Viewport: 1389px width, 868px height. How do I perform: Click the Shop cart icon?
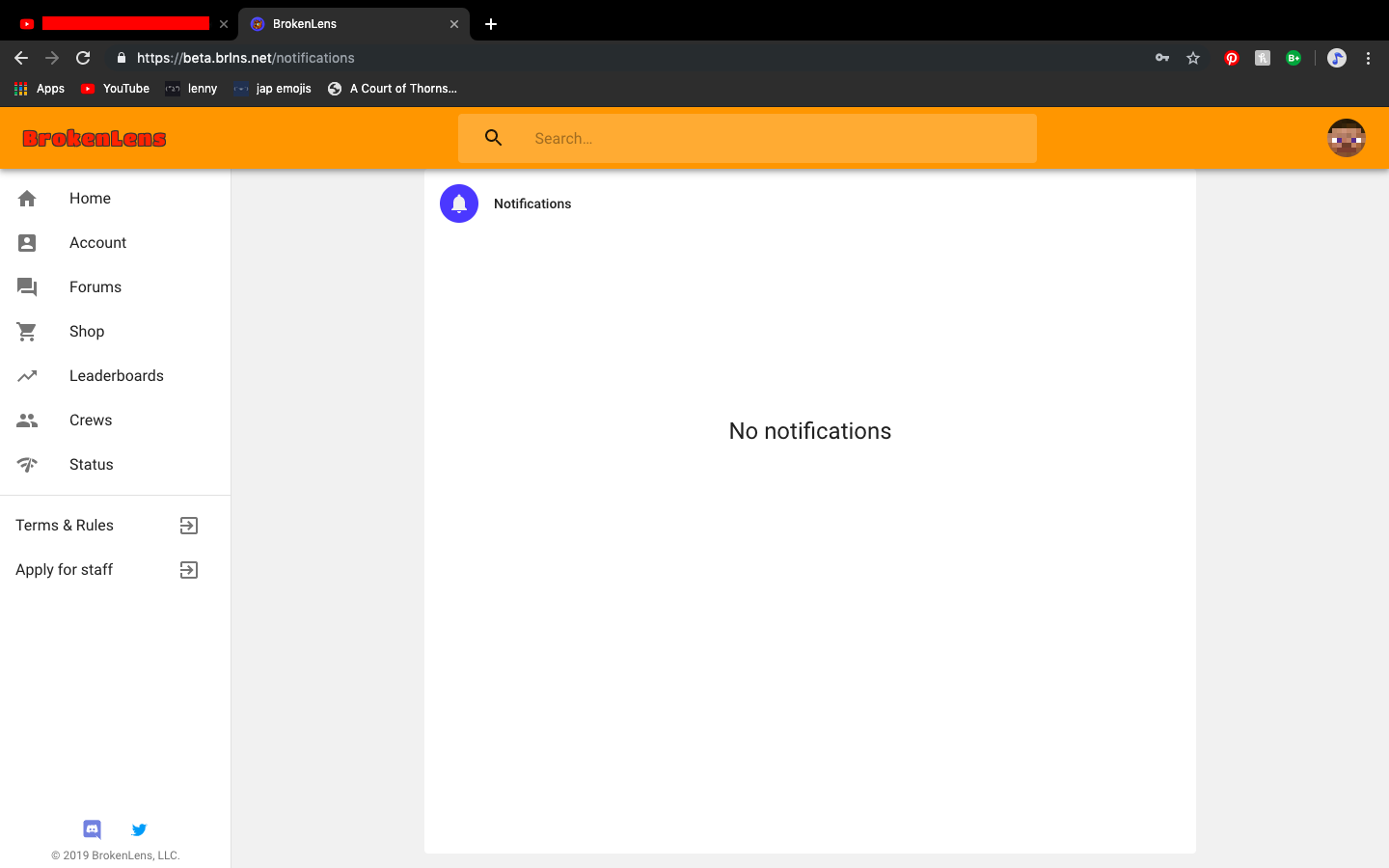[27, 332]
